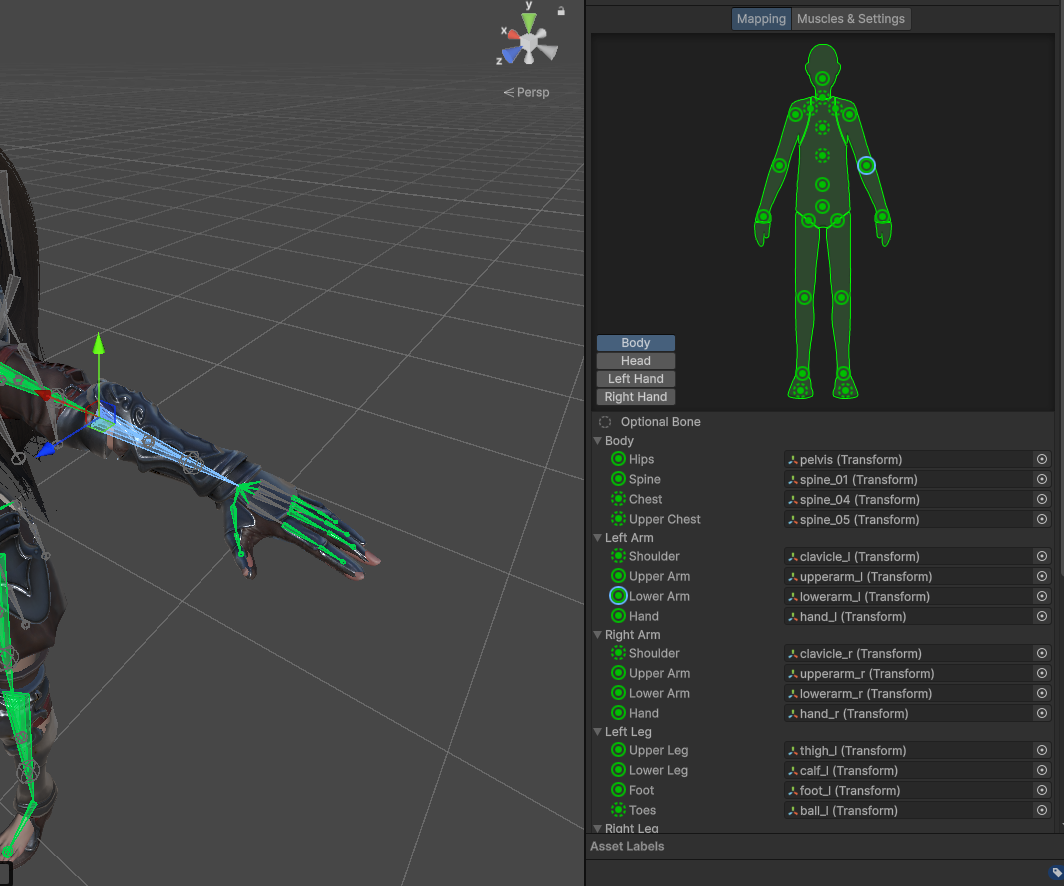Collapse the Body bone section
This screenshot has width=1064, height=886.
click(x=598, y=441)
